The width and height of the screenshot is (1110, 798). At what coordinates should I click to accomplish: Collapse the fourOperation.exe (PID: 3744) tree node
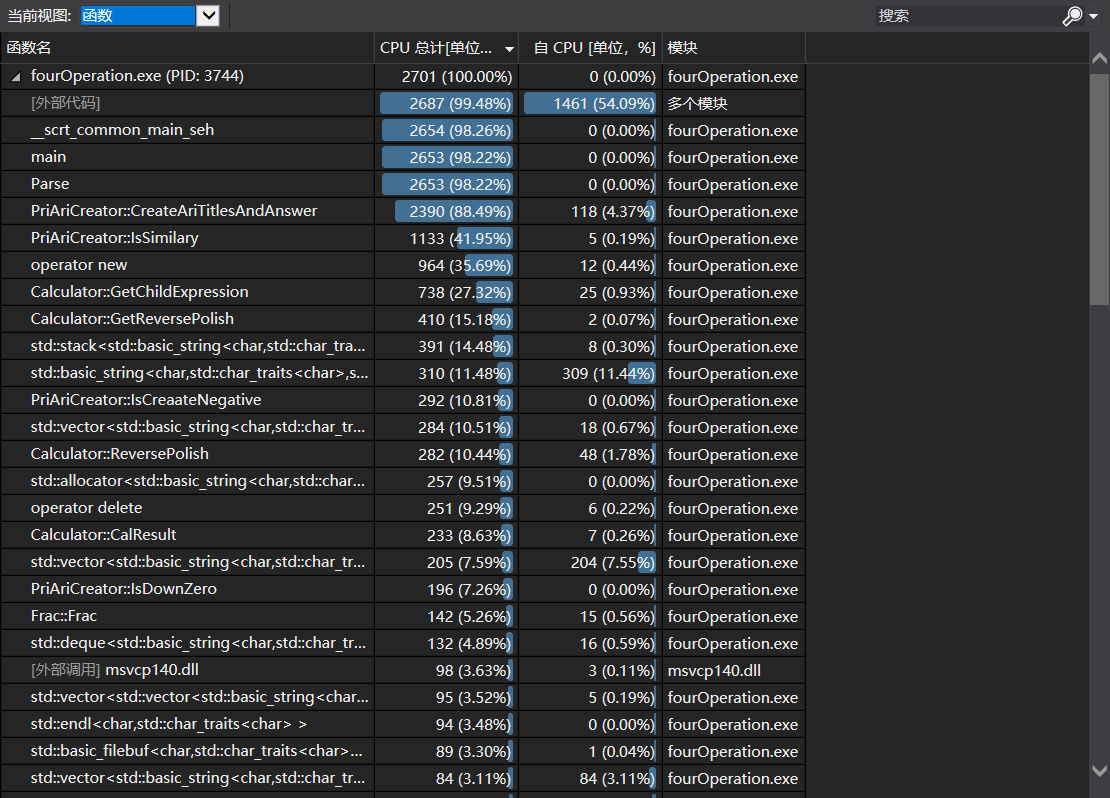coord(16,76)
